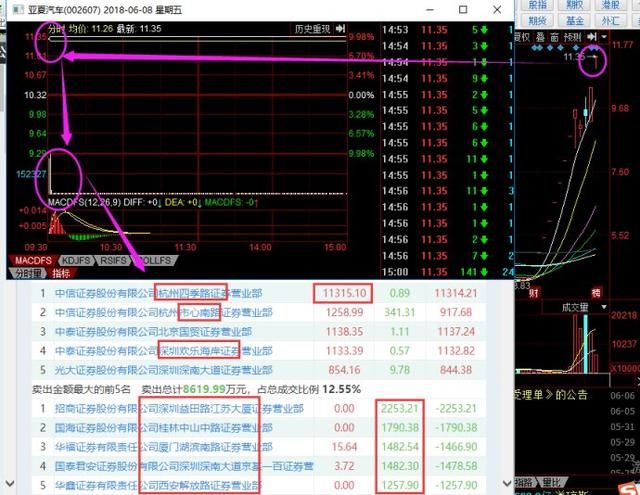Open 中泰证券 北京国贸证券营业部 link

(x=153, y=331)
